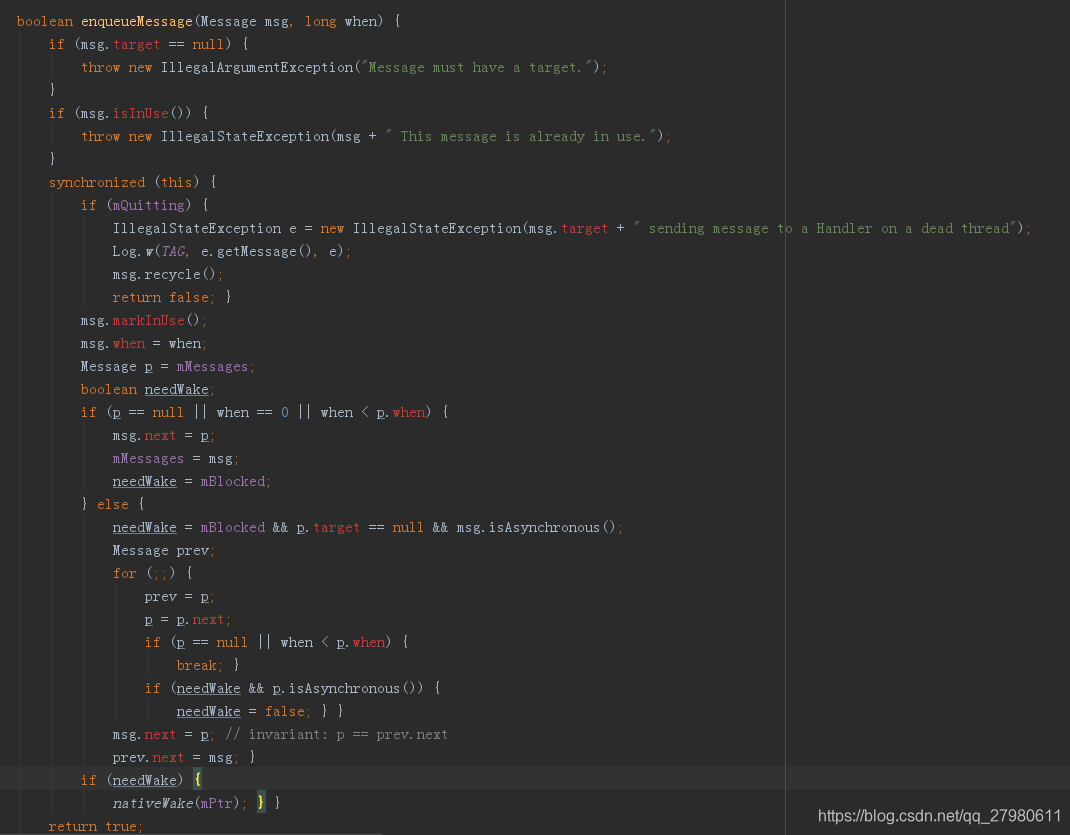Click the break keyword
Image resolution: width=1070 pixels, height=835 pixels.
pyautogui.click(x=197, y=666)
